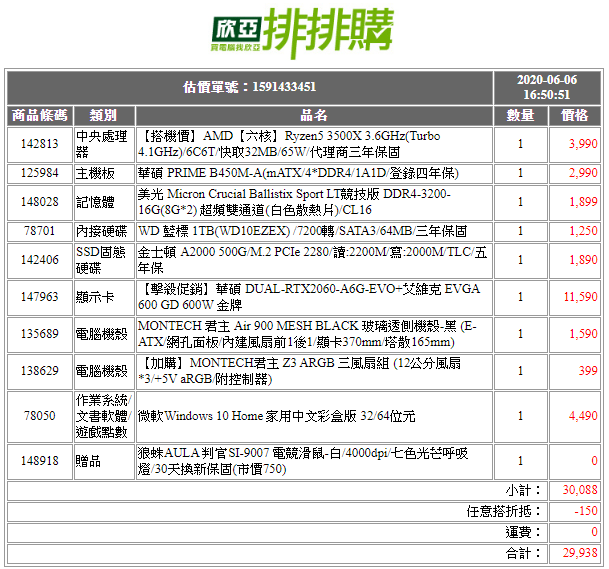Click the date 2020-06-06 16:50:51 cell
This screenshot has height=569, width=609.
(x=547, y=87)
